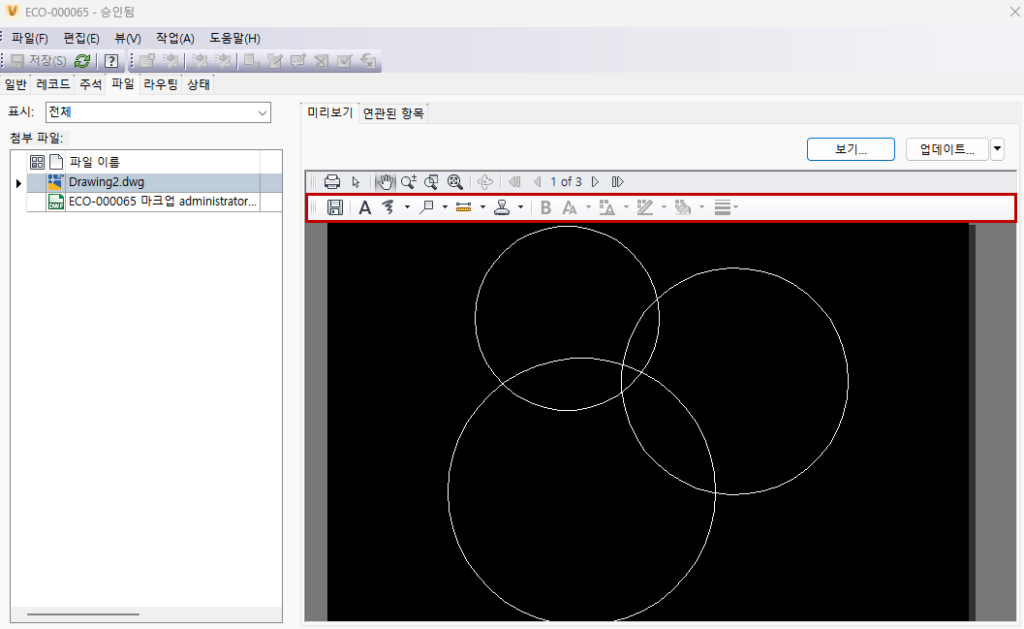This screenshot has width=1024, height=629.
Task: Switch to the 일반 tab
Action: (x=16, y=84)
